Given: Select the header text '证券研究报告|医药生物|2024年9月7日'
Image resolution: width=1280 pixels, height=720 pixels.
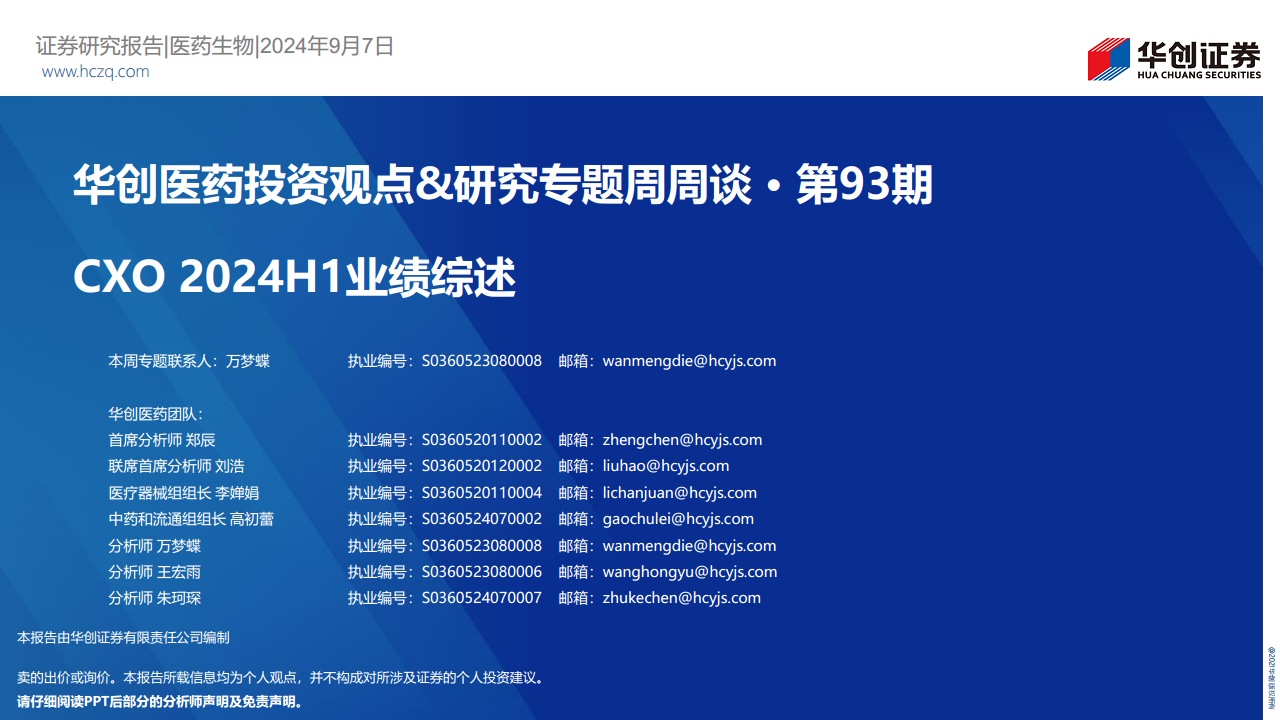Looking at the screenshot, I should click(215, 45).
